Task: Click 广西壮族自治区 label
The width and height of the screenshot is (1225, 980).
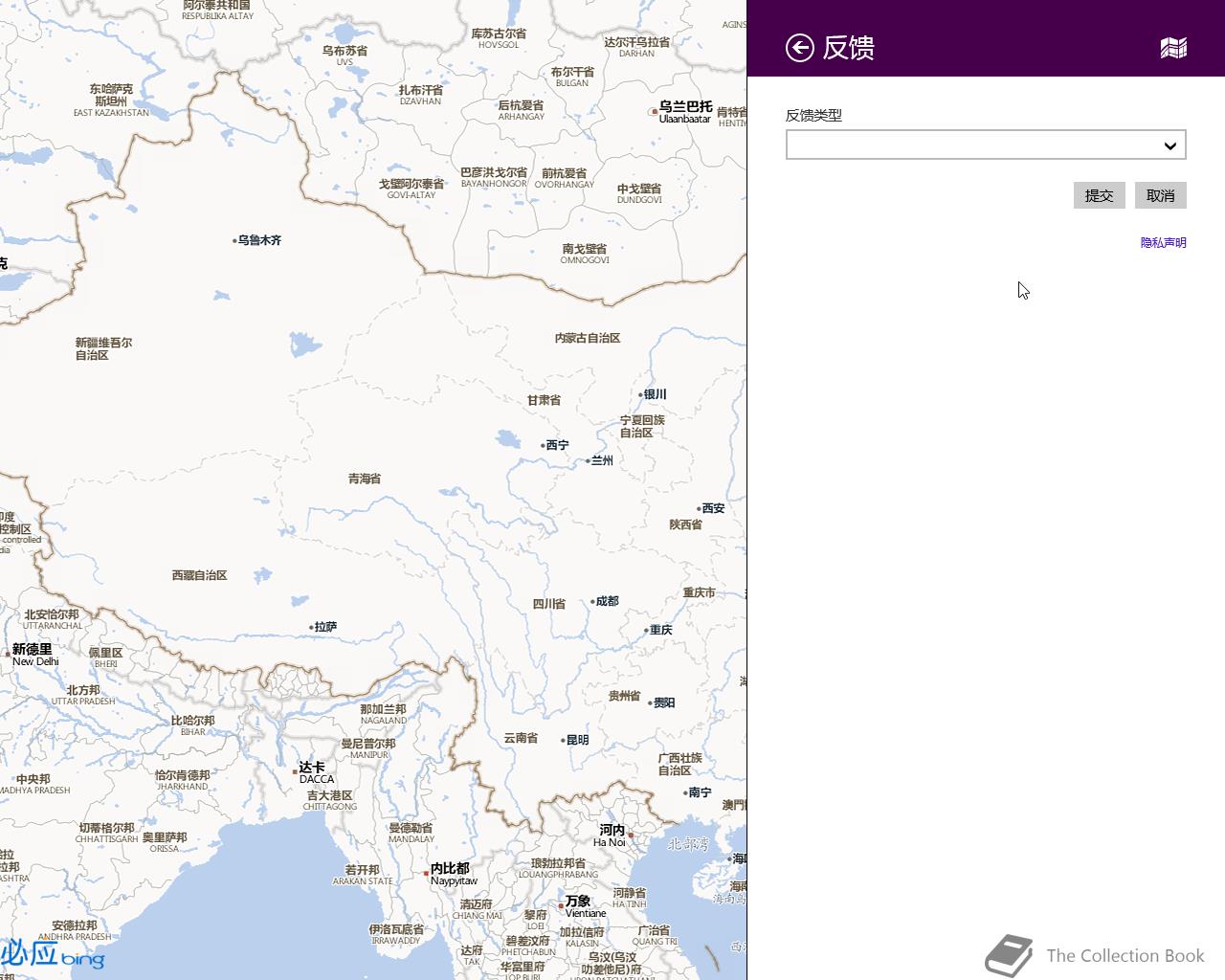Action: click(679, 764)
